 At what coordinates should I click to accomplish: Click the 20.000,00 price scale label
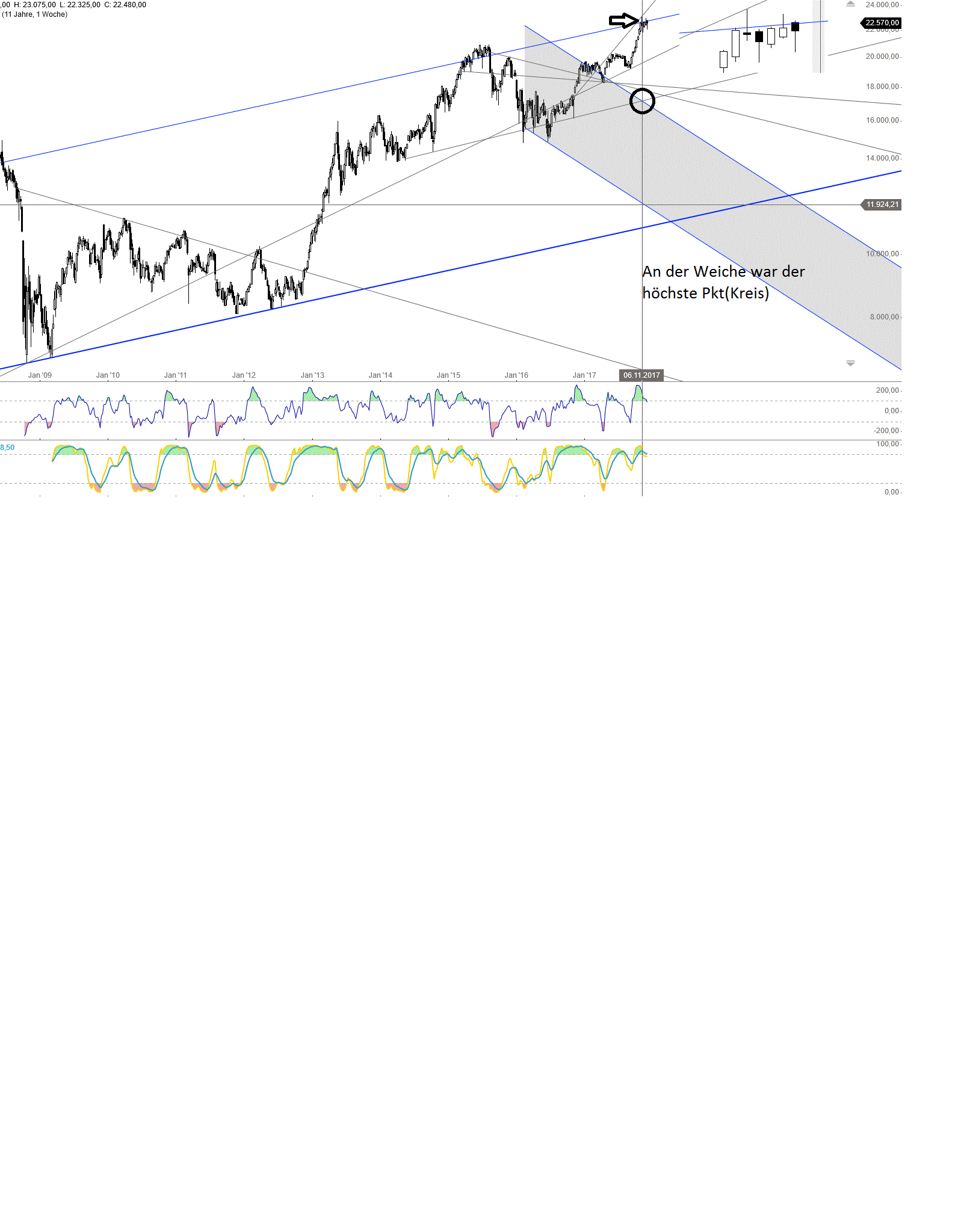coord(882,57)
